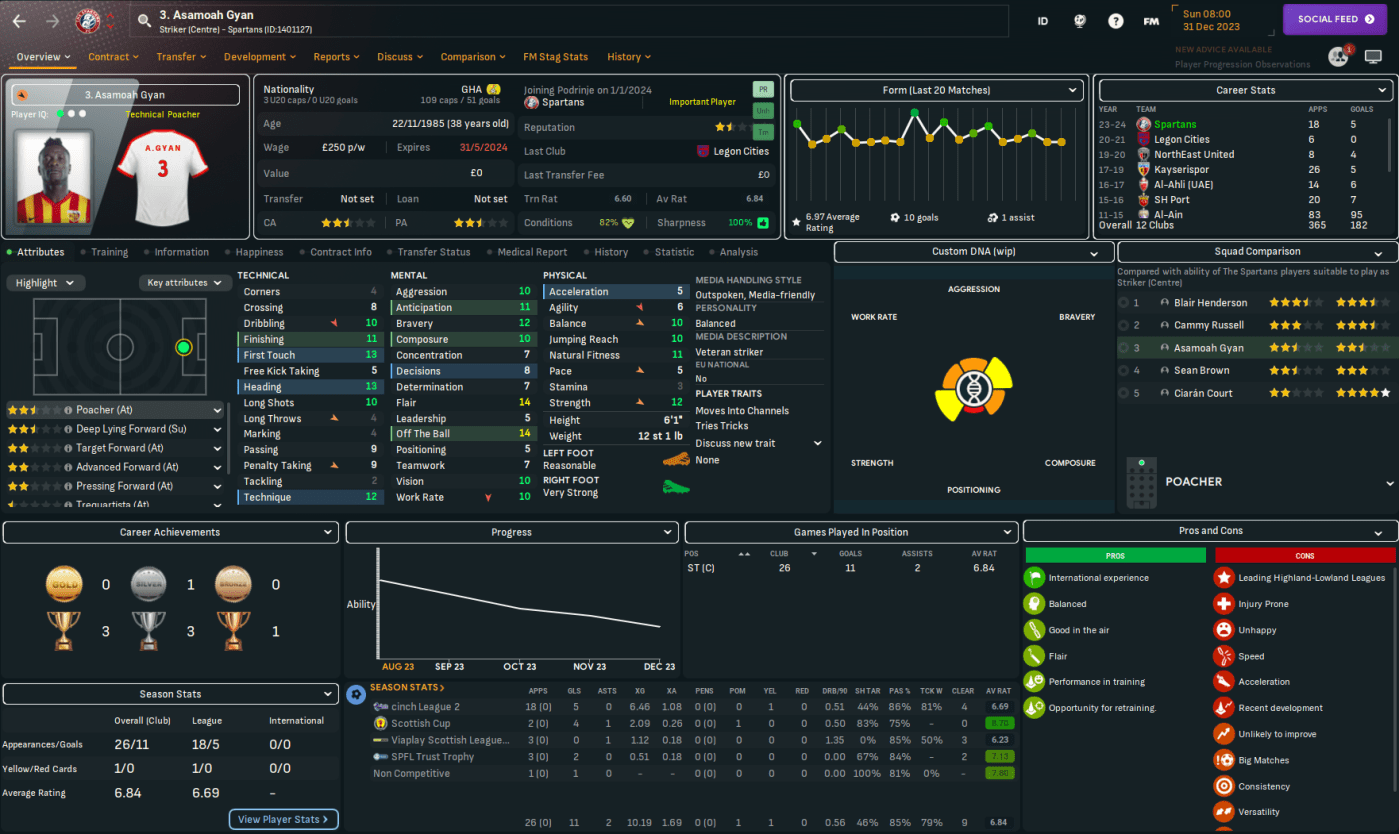The width and height of the screenshot is (1399, 834).
Task: Open the Contract menu
Action: click(114, 57)
